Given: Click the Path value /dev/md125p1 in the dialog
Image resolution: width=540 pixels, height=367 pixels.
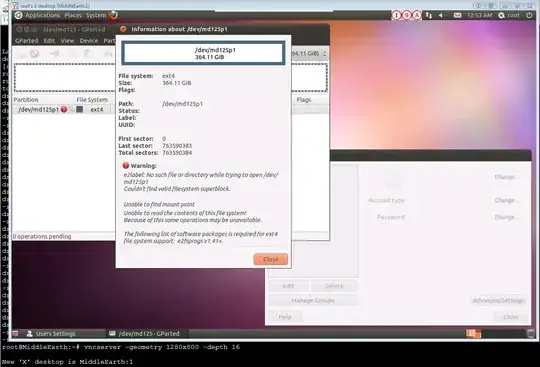Looking at the screenshot, I should tap(183, 104).
